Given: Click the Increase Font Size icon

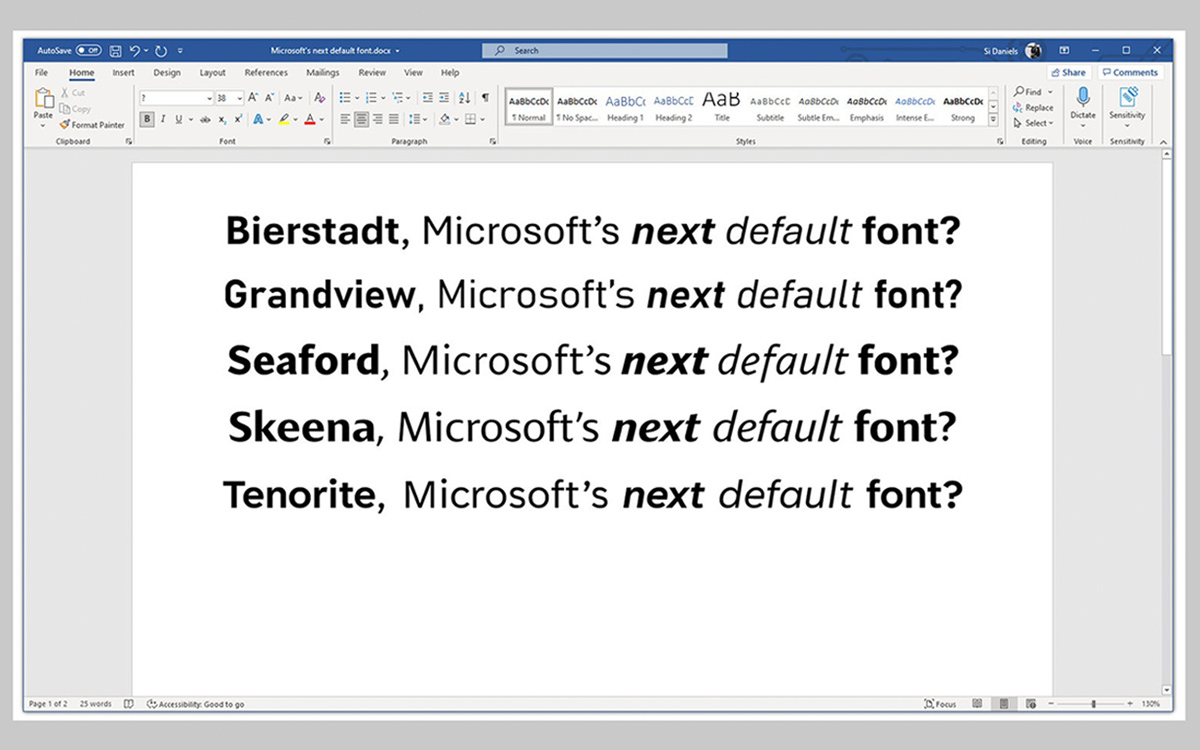Looking at the screenshot, I should click(253, 98).
